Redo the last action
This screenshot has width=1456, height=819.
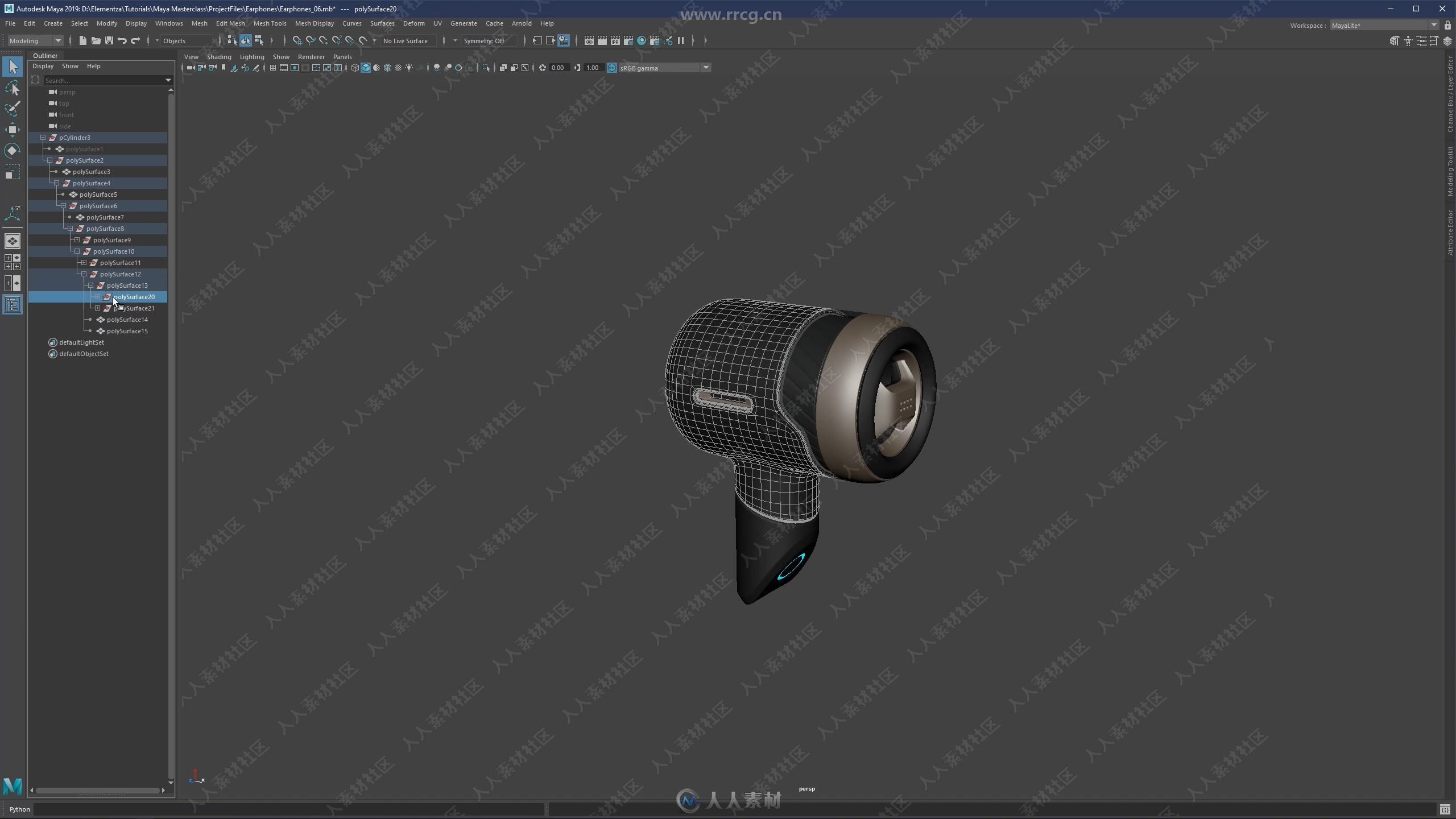135,40
